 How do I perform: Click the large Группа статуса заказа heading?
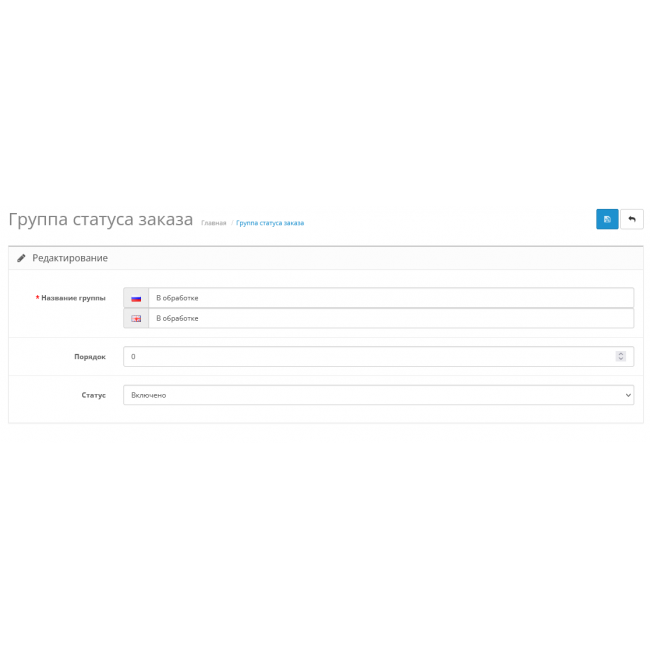[x=100, y=220]
